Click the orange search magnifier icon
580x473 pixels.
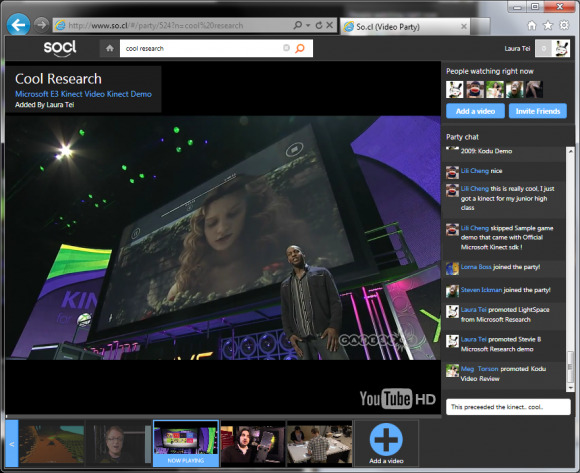300,48
